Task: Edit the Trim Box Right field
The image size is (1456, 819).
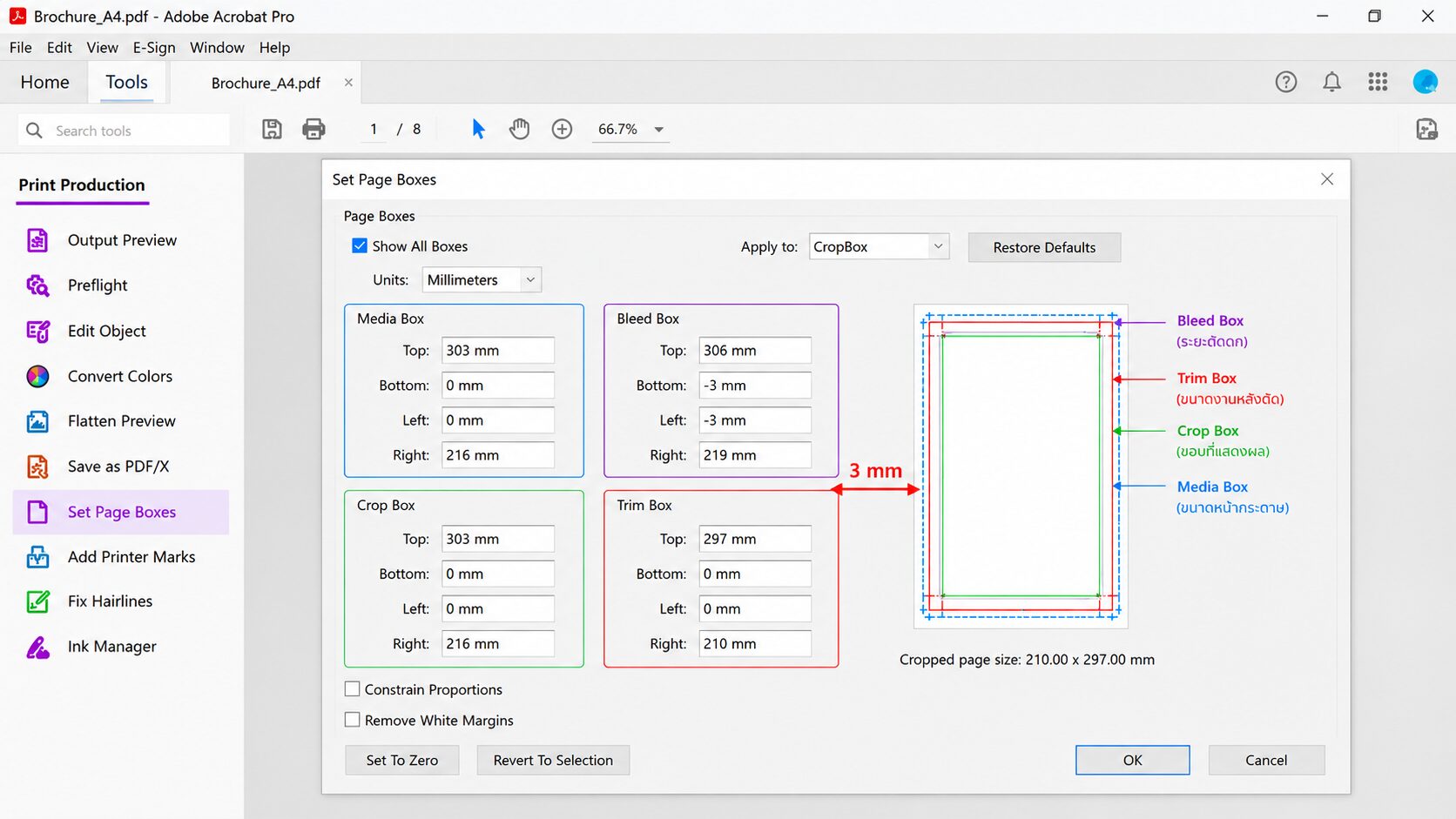Action: pyautogui.click(x=755, y=644)
